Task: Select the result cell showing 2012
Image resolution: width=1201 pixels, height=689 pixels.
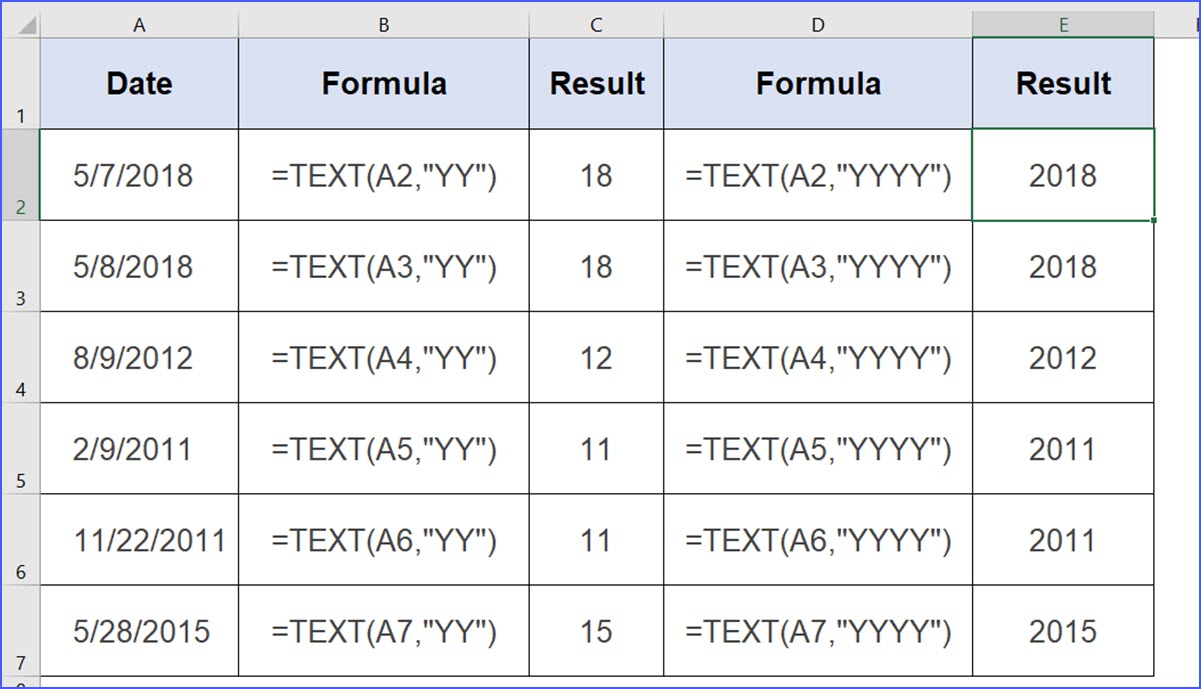Action: click(x=1063, y=358)
